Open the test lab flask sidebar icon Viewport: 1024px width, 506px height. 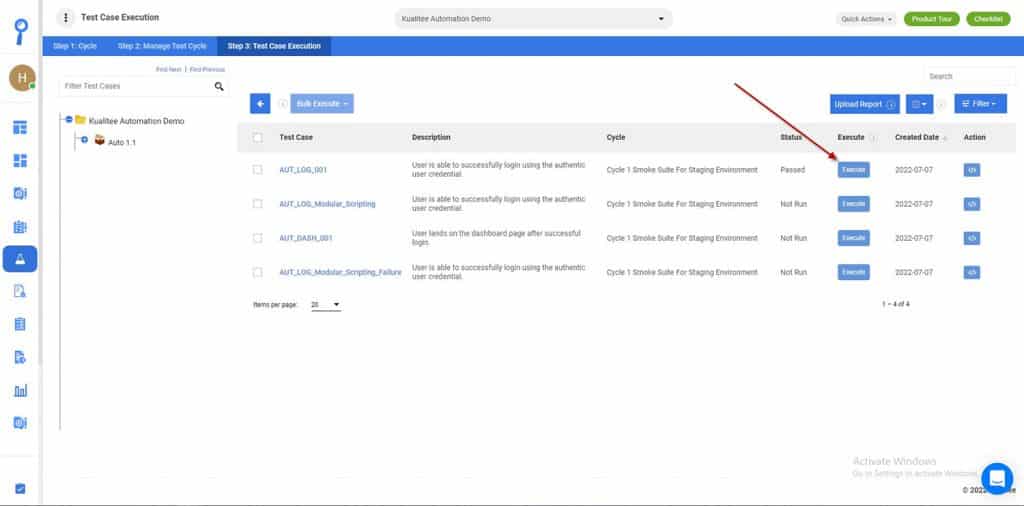pyautogui.click(x=20, y=259)
